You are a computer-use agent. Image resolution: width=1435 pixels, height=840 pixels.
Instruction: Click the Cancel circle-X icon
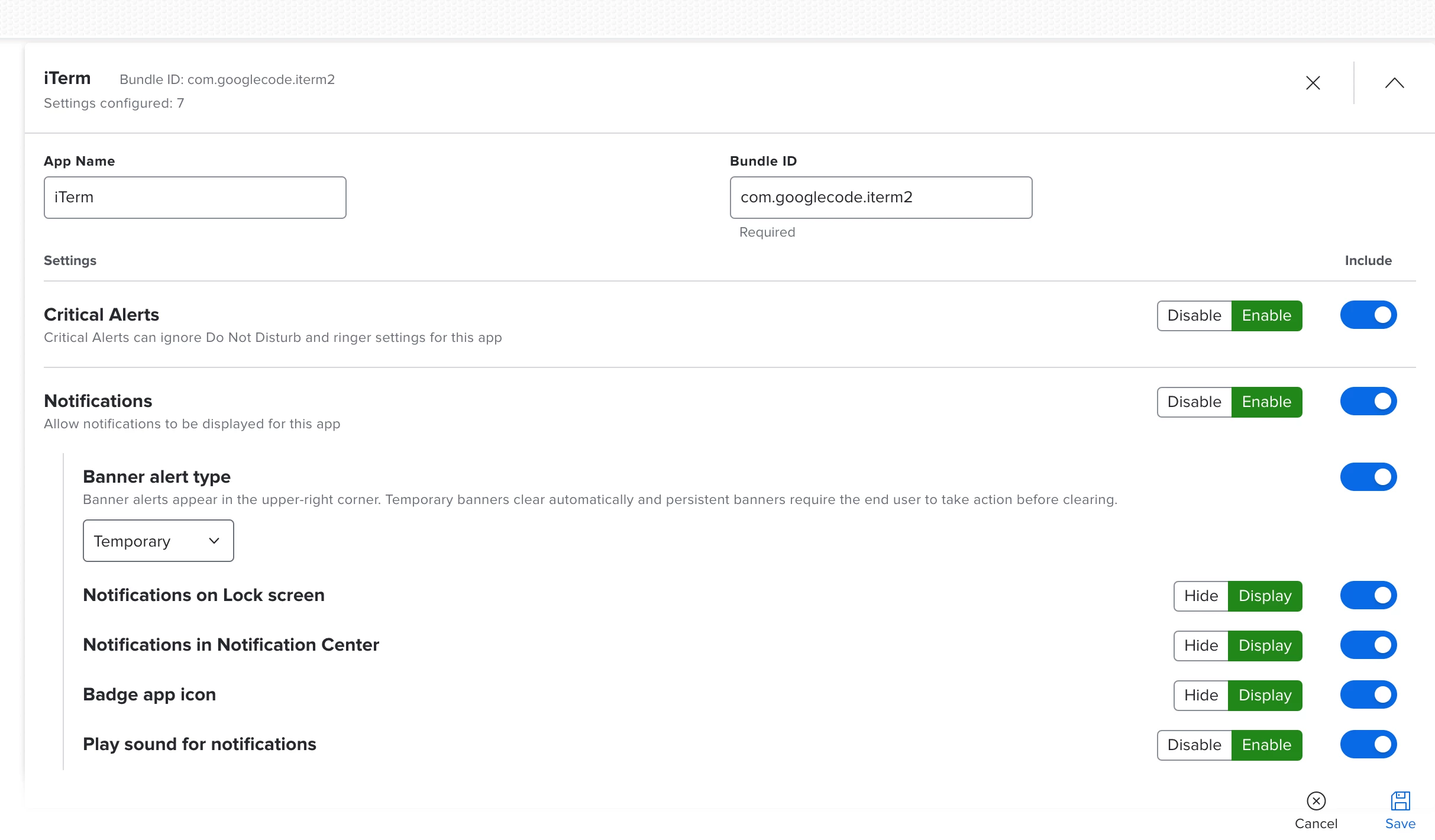[x=1316, y=801]
